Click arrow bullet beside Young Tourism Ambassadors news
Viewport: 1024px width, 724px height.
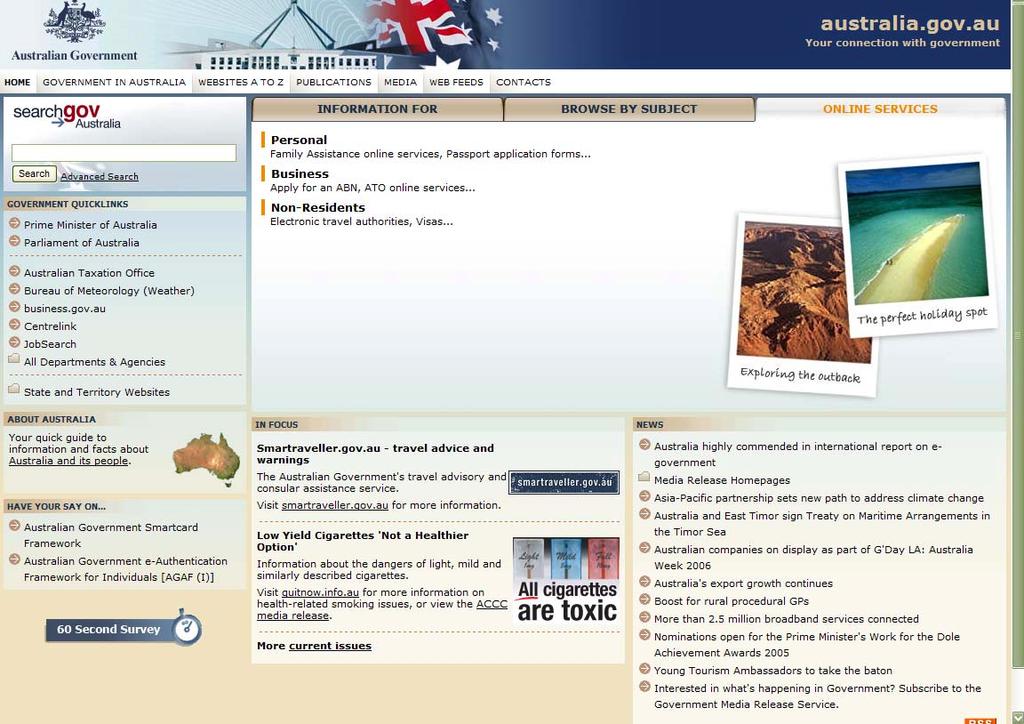[645, 669]
